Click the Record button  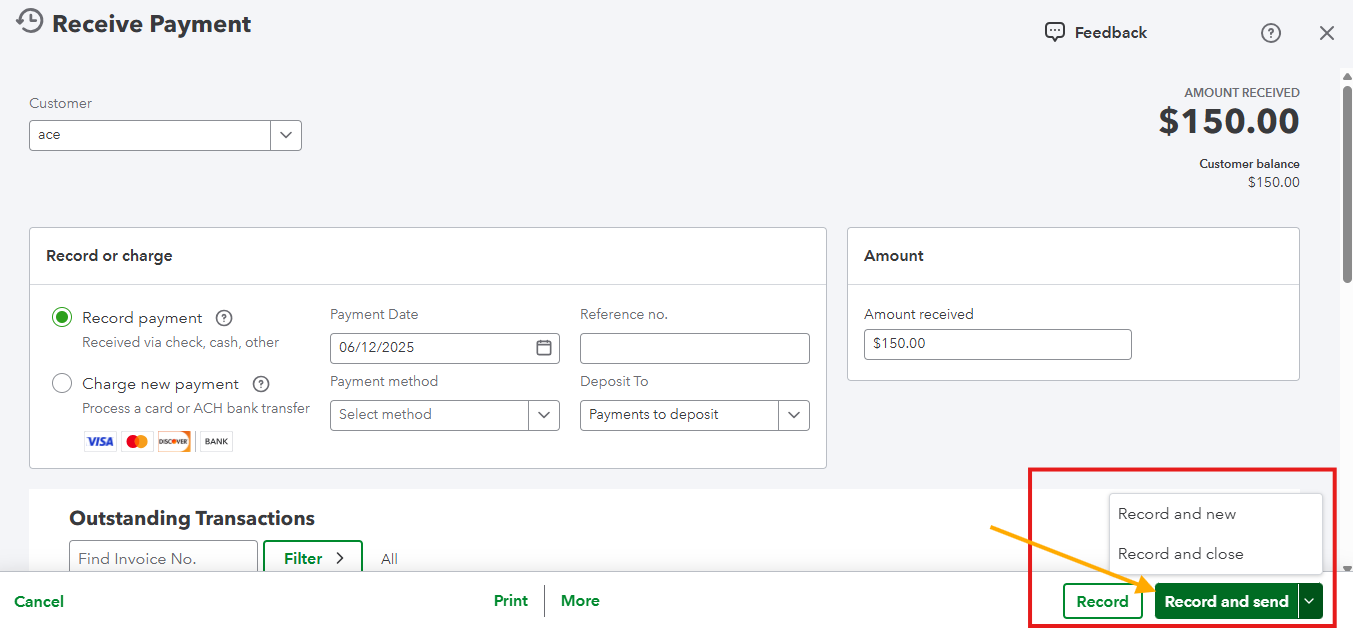pos(1102,601)
